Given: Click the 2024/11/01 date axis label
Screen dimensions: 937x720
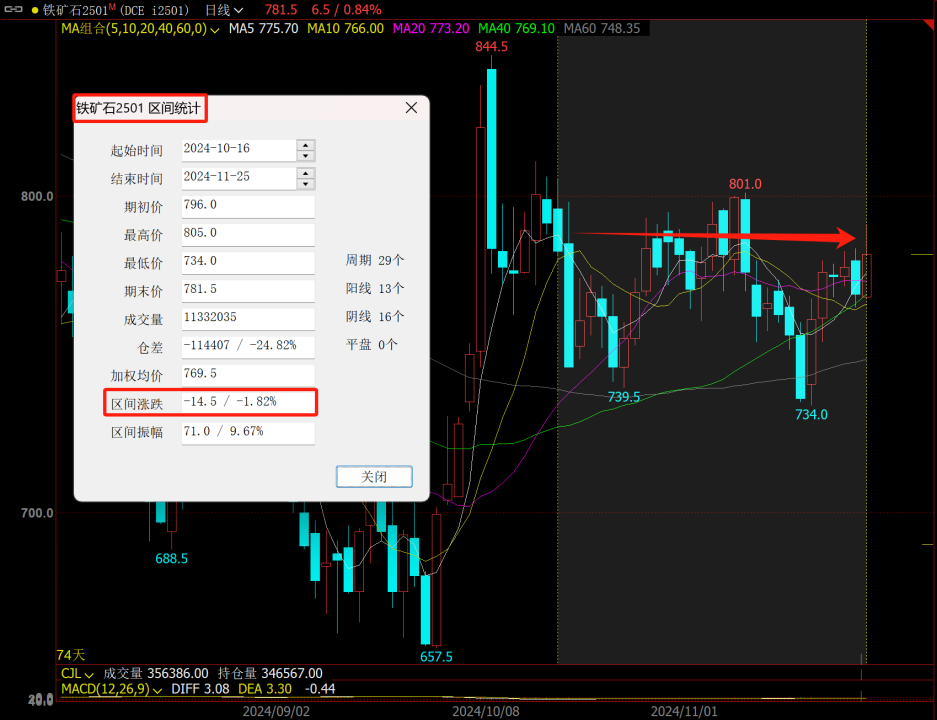Looking at the screenshot, I should [x=684, y=712].
